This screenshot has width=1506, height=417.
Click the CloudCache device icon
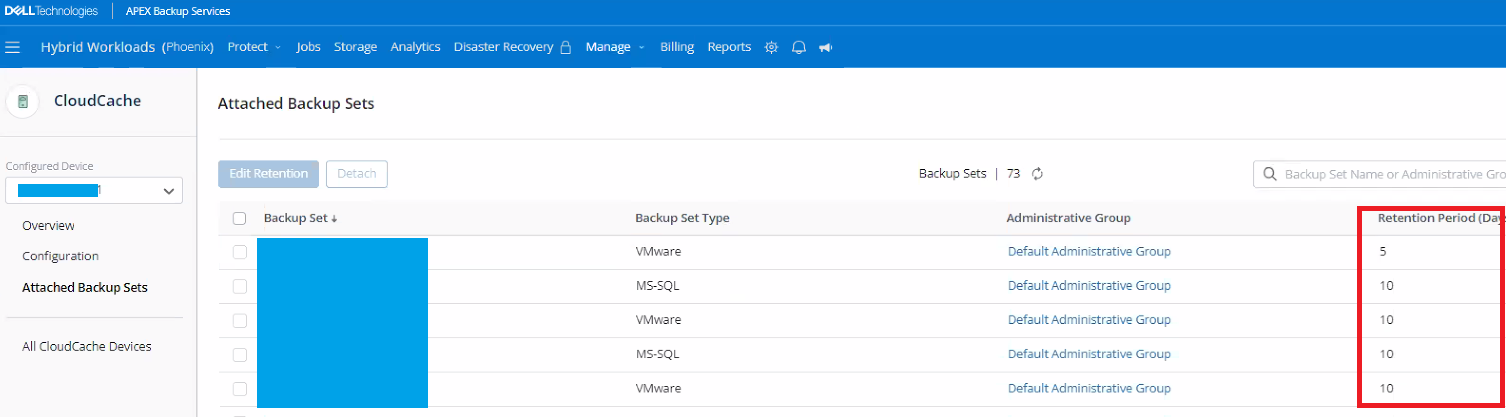23,101
